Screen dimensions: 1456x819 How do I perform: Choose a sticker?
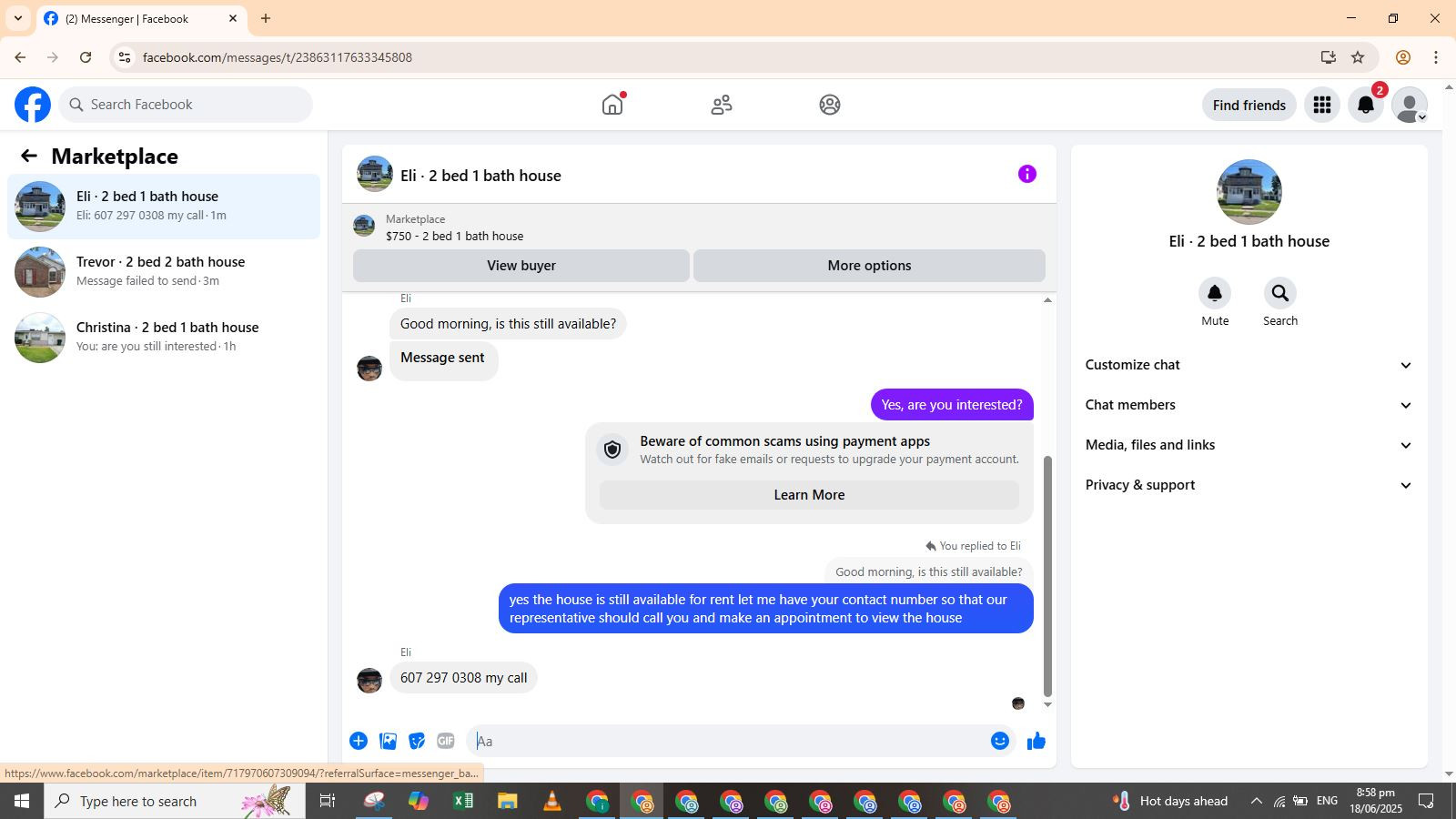pos(417,741)
